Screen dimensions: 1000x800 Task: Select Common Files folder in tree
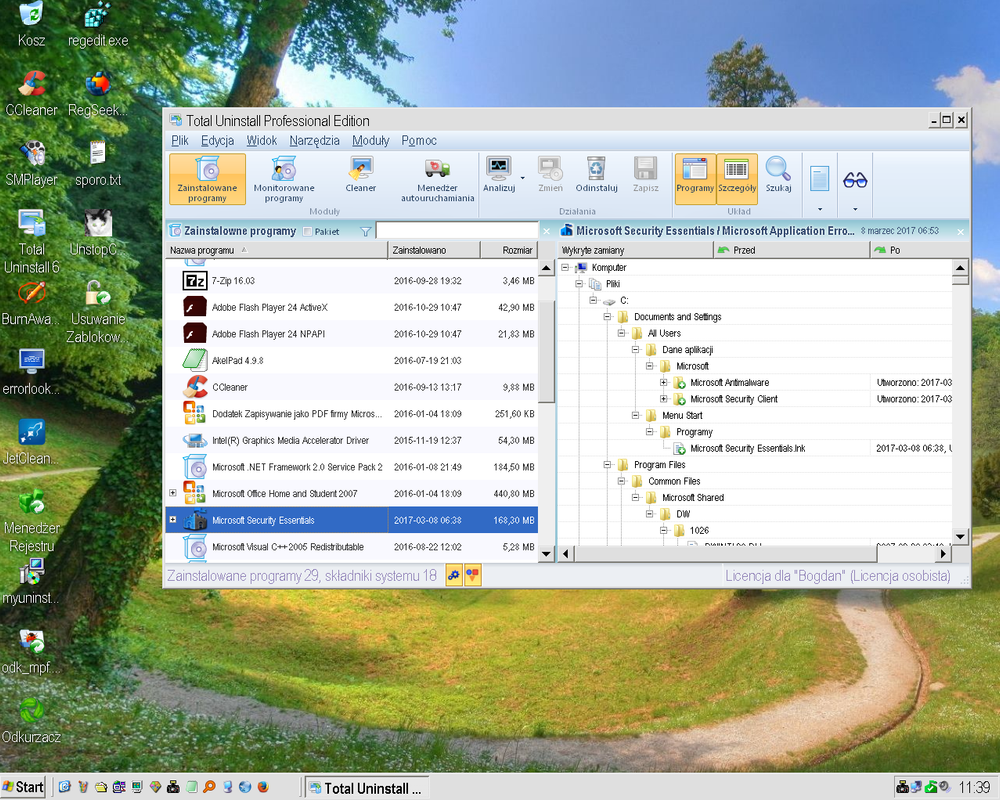pyautogui.click(x=674, y=481)
